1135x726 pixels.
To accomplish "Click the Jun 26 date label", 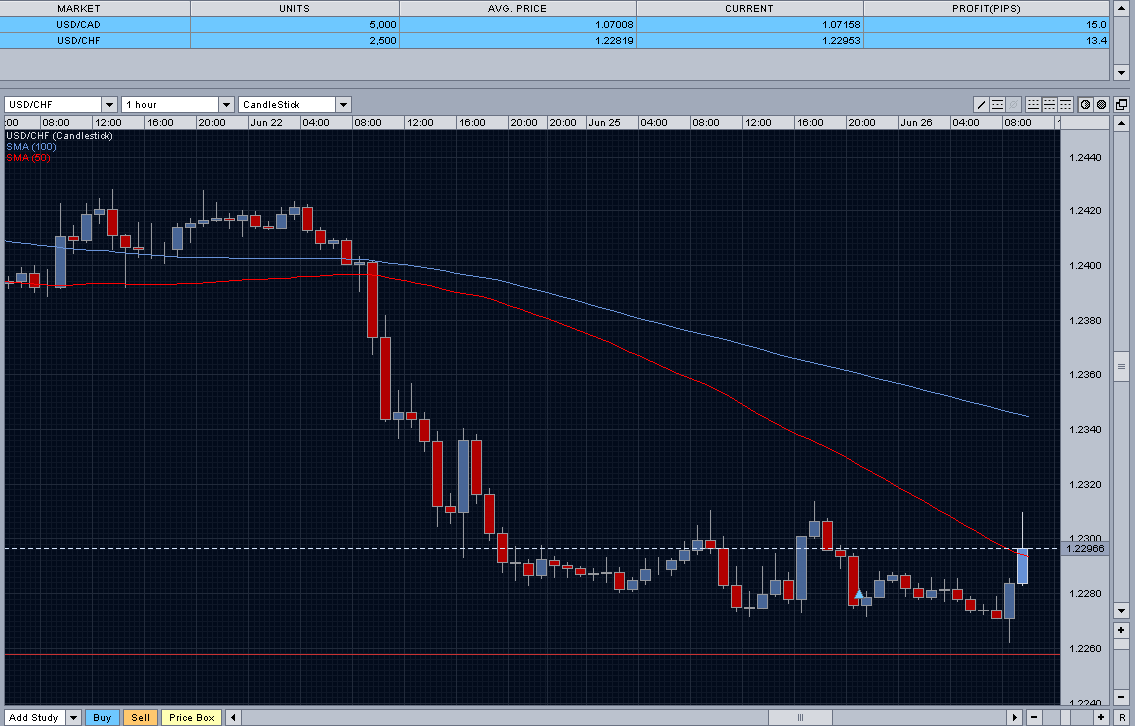I will point(916,122).
